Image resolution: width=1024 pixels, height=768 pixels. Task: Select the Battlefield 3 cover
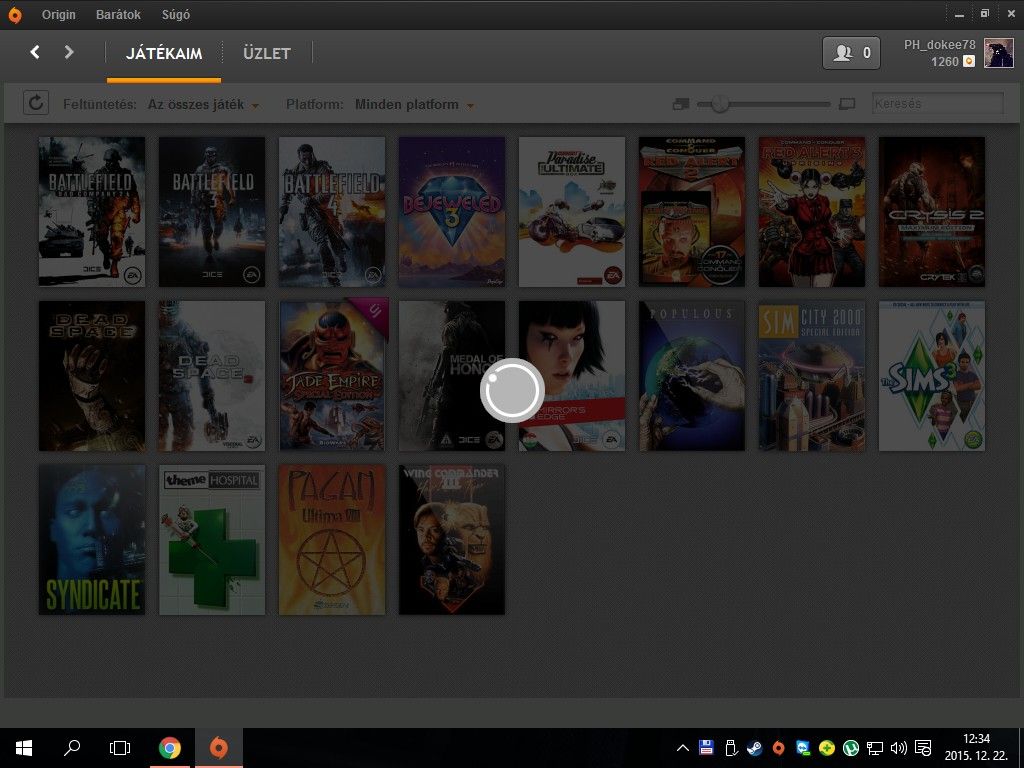click(x=212, y=212)
